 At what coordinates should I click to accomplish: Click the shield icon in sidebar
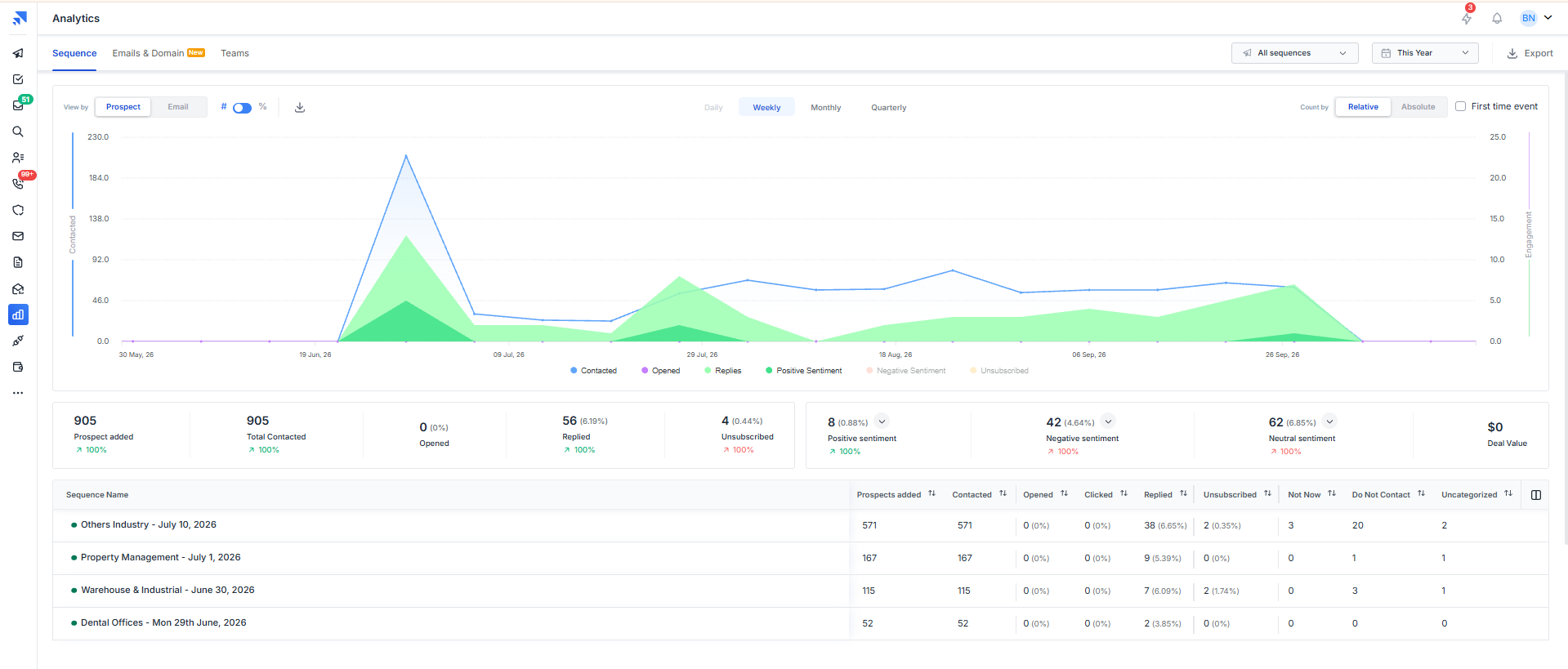[x=18, y=210]
